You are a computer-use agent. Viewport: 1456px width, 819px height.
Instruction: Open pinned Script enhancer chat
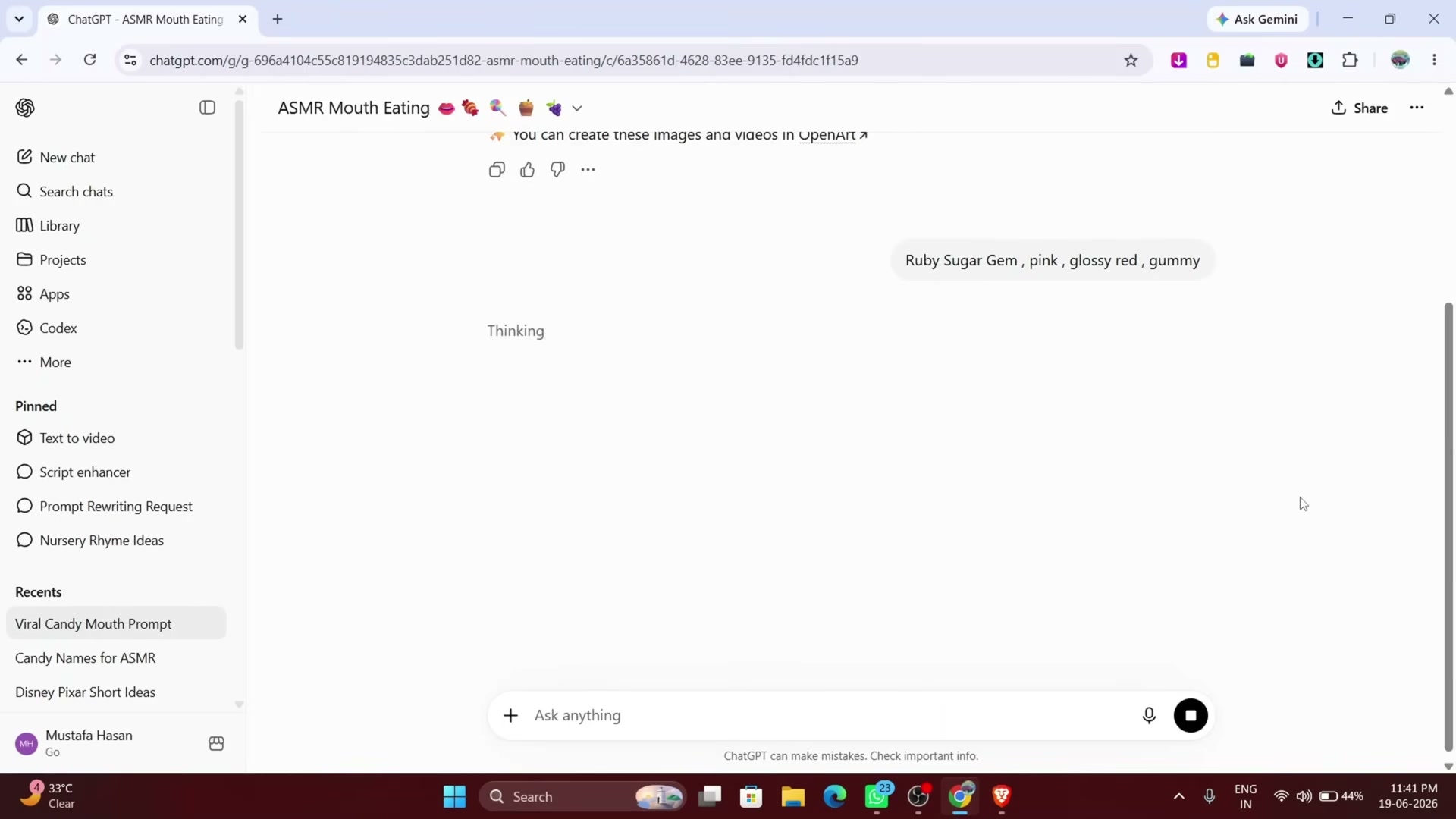[x=116, y=472]
